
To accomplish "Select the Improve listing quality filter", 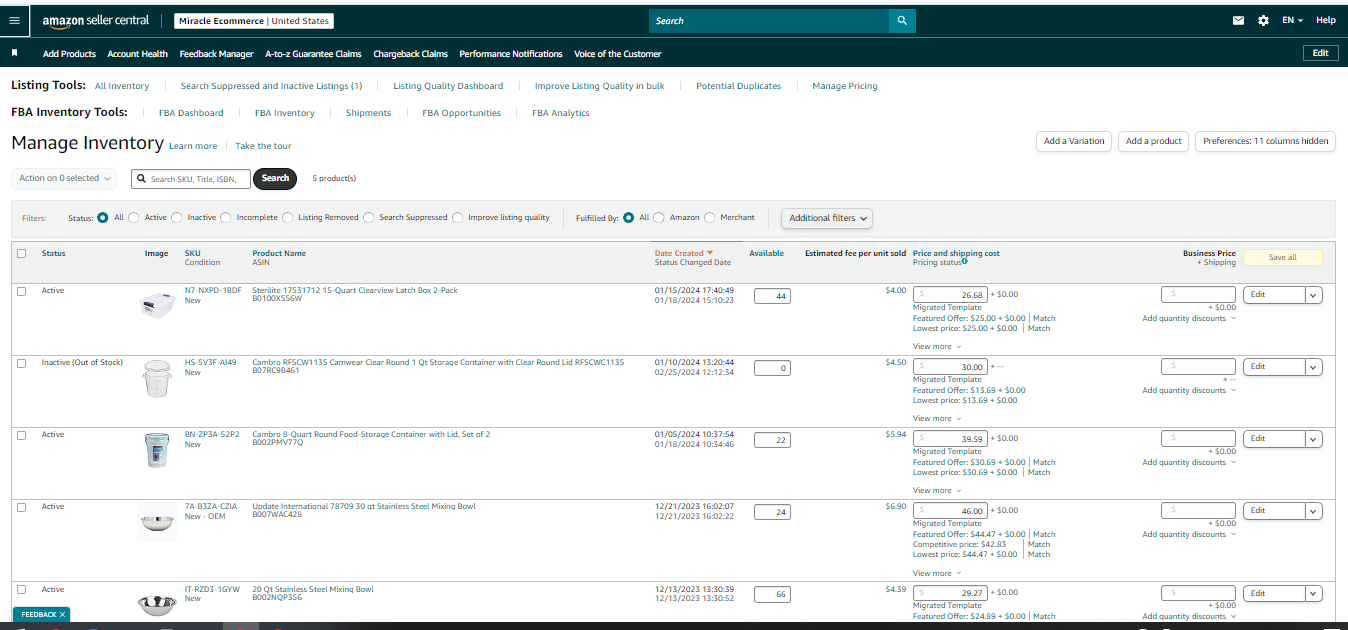I will pos(458,217).
